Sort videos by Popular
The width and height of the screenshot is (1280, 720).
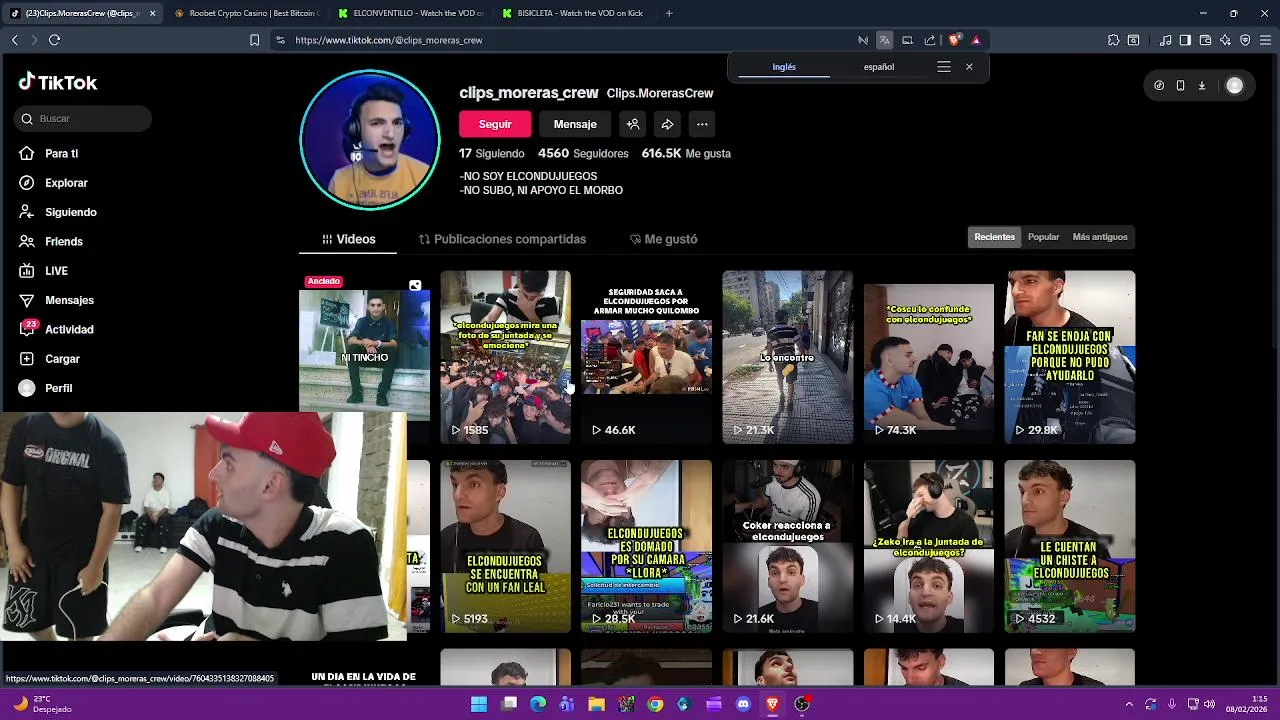click(1043, 237)
